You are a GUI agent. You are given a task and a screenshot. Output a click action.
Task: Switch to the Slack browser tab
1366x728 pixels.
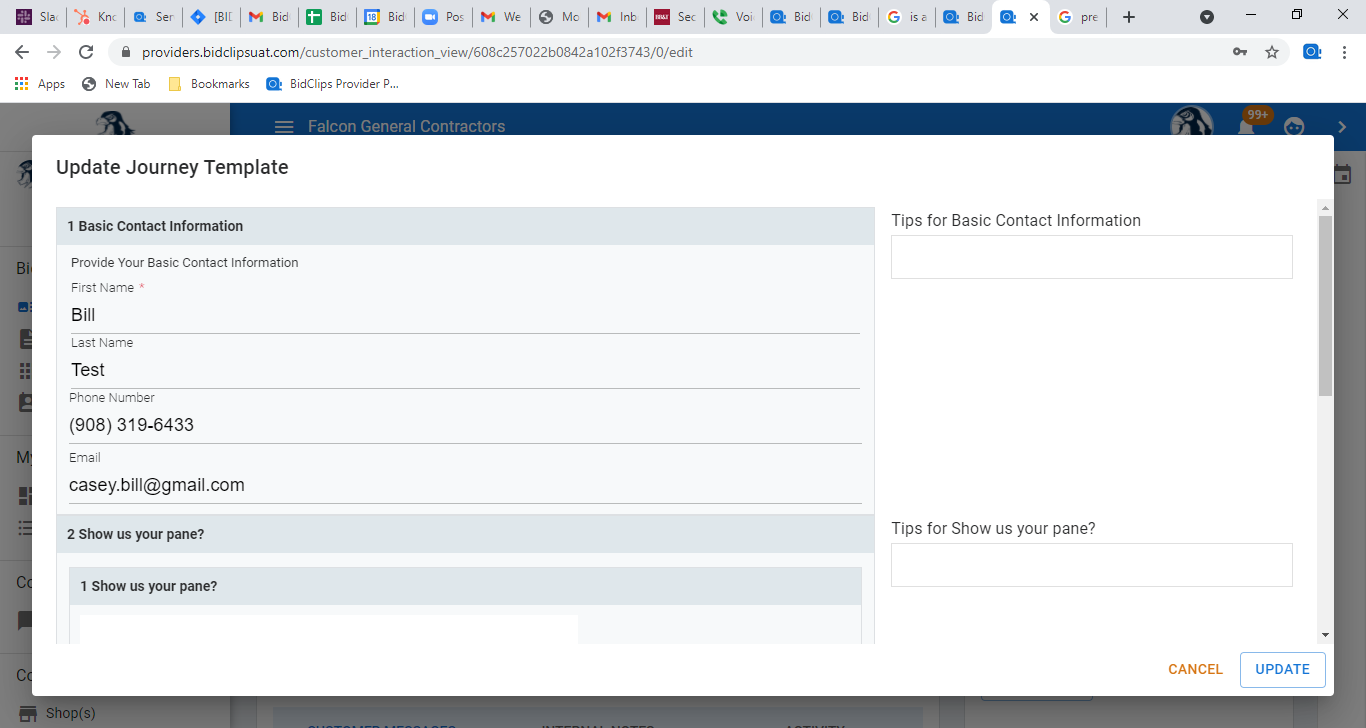37,17
